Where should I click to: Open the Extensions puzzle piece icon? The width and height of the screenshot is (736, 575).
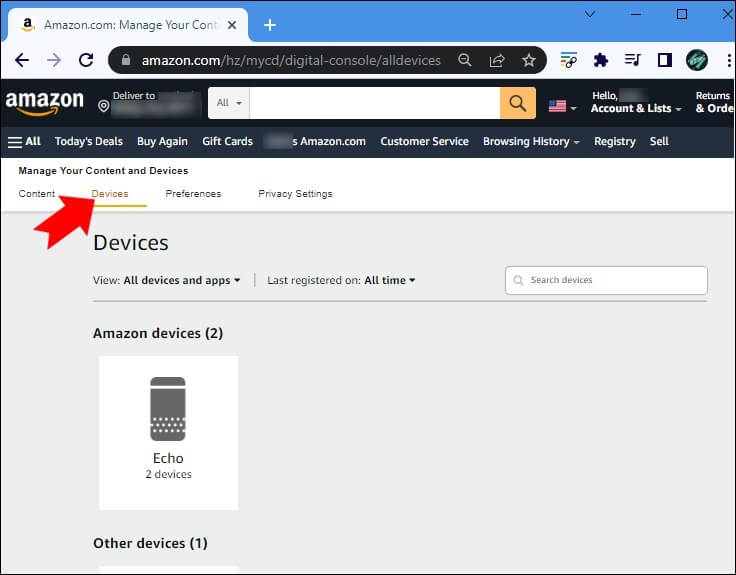[601, 60]
